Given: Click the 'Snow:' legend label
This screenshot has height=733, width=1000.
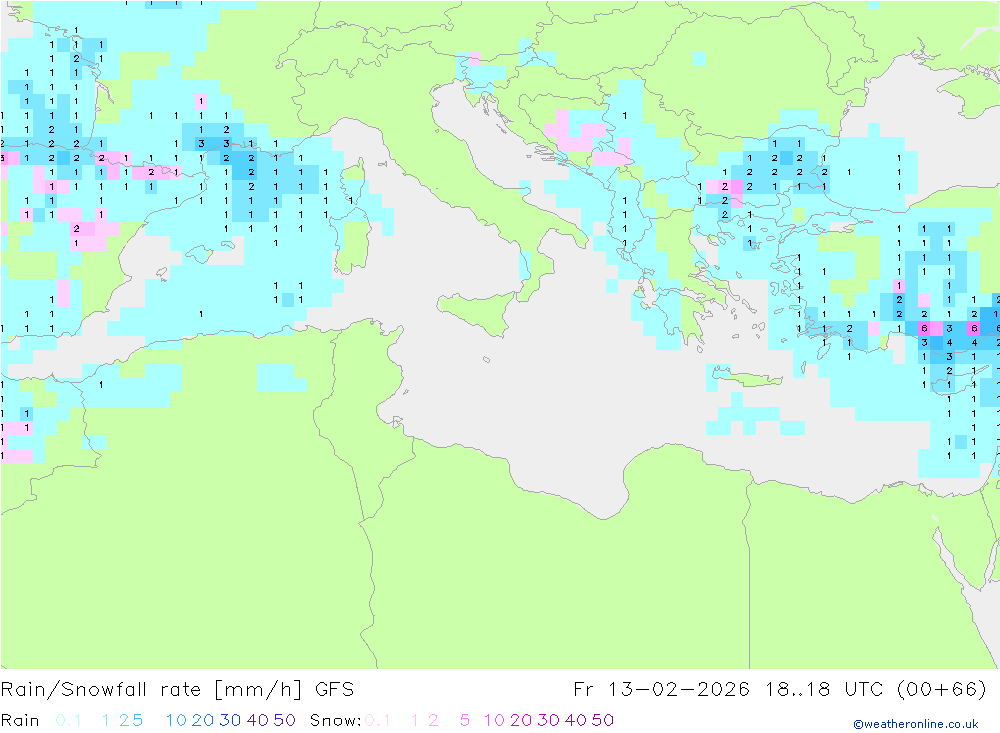Looking at the screenshot, I should click(x=335, y=720).
